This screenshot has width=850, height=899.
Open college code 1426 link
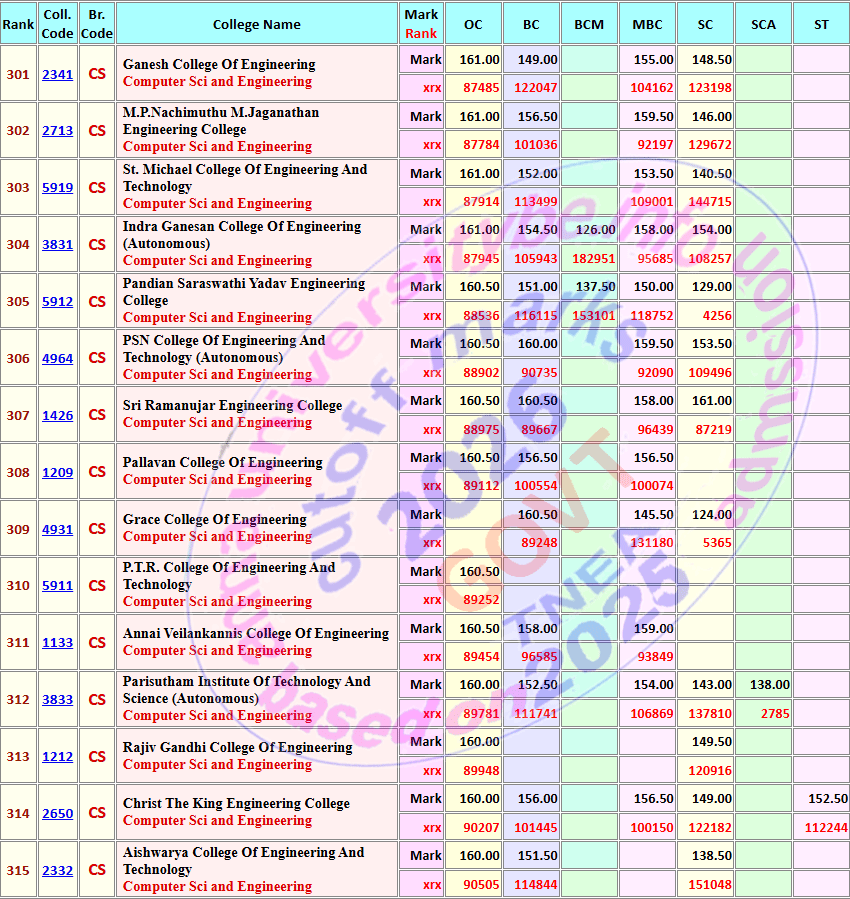point(57,416)
